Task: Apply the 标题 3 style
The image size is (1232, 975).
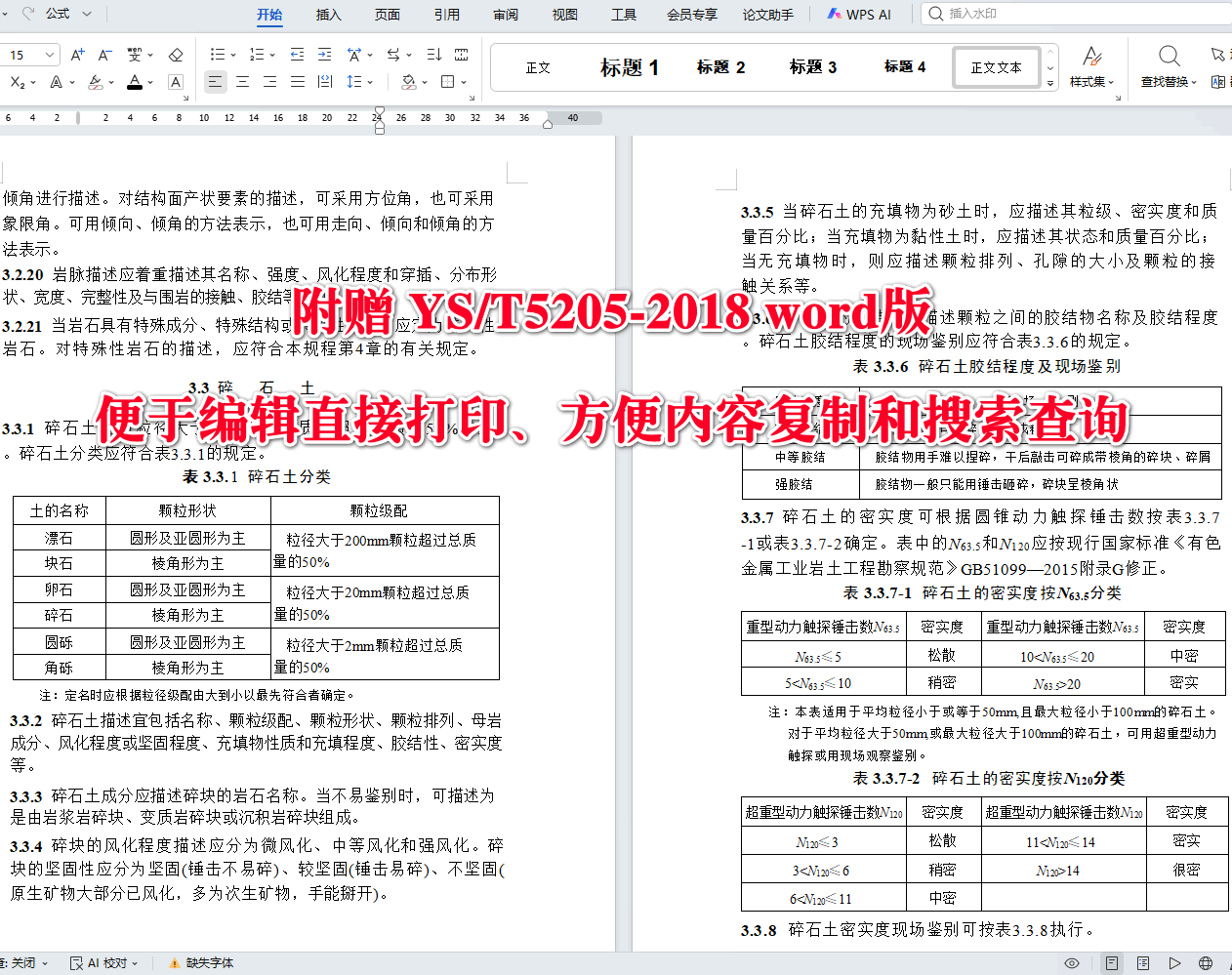Action: tap(813, 67)
